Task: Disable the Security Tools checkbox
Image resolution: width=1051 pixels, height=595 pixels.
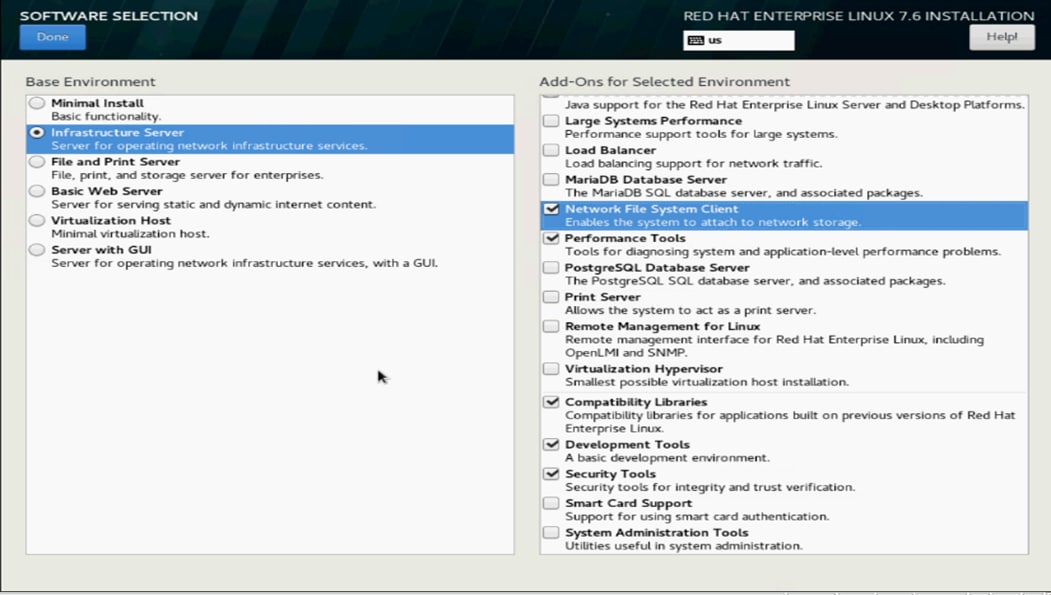Action: coord(551,474)
